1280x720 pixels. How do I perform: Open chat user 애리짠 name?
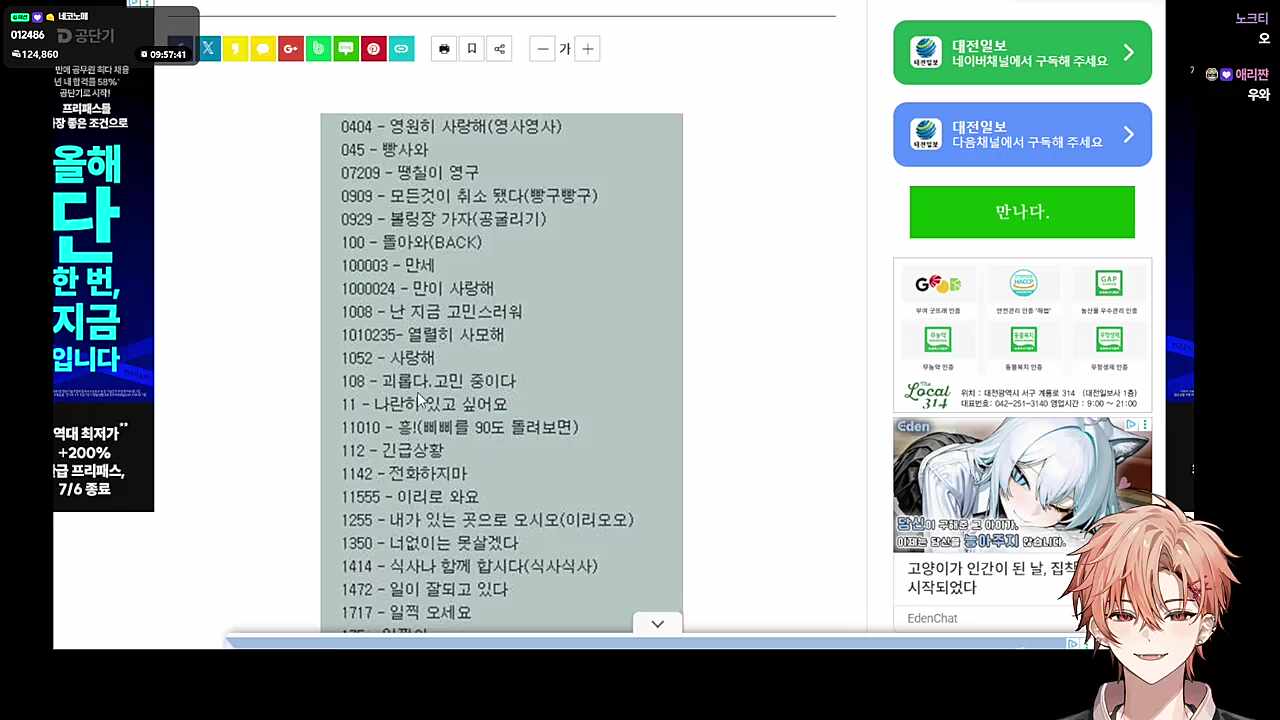[1251, 74]
